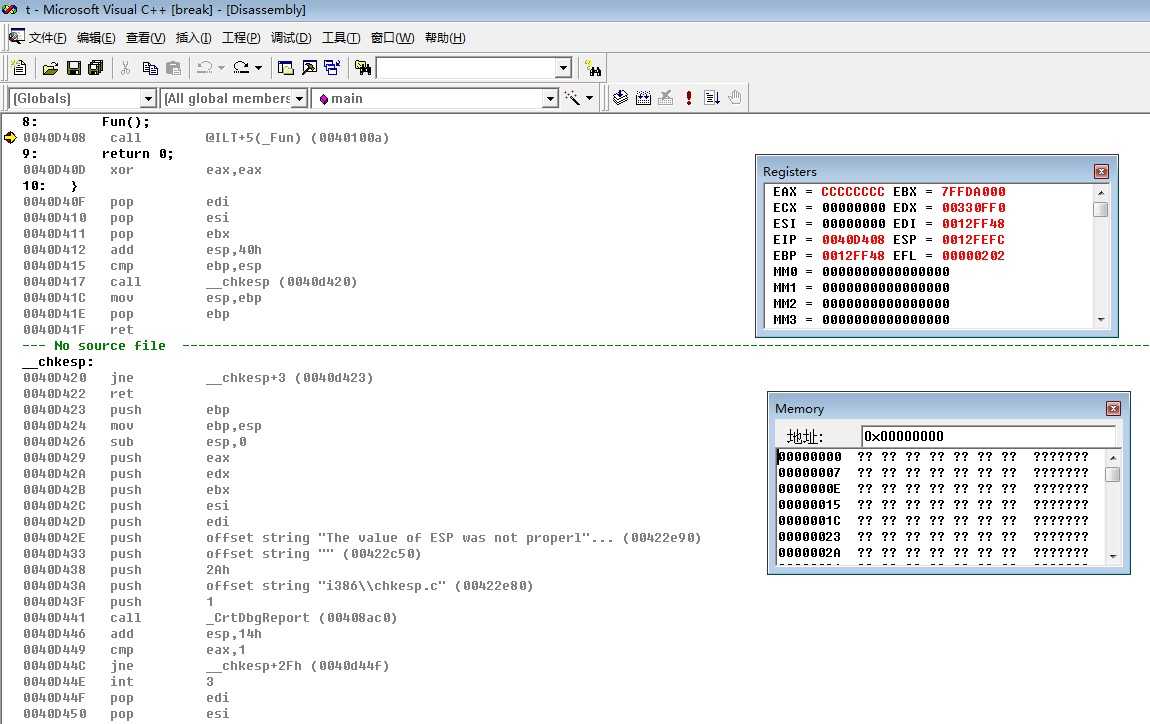Screen dimensions: 1150x724
Task: Click the yellow current instruction arrow
Action: 10,137
